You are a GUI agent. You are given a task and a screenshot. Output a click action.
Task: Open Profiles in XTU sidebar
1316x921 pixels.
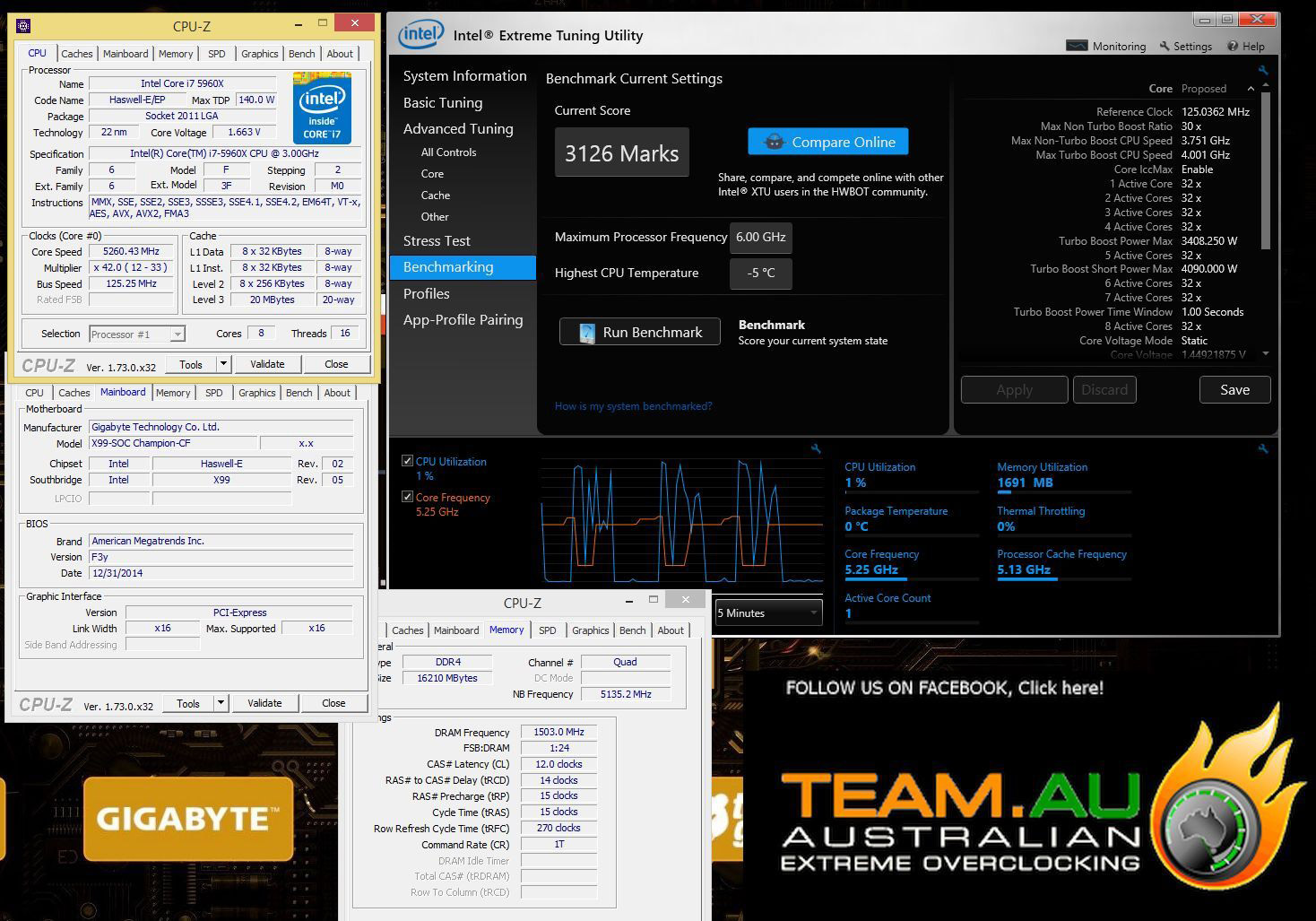(x=427, y=293)
